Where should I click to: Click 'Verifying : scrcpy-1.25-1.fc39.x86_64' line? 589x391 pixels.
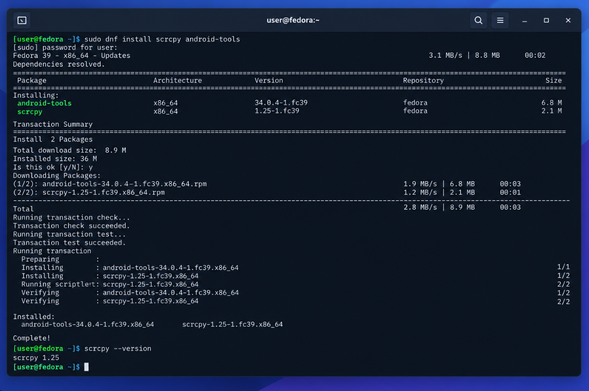coord(110,301)
